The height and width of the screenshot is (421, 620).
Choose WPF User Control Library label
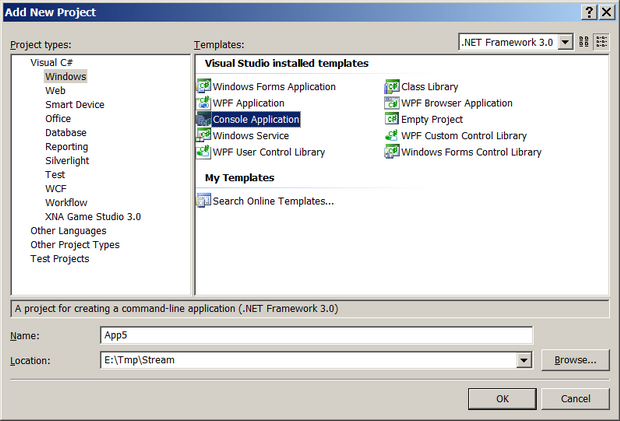coord(268,152)
